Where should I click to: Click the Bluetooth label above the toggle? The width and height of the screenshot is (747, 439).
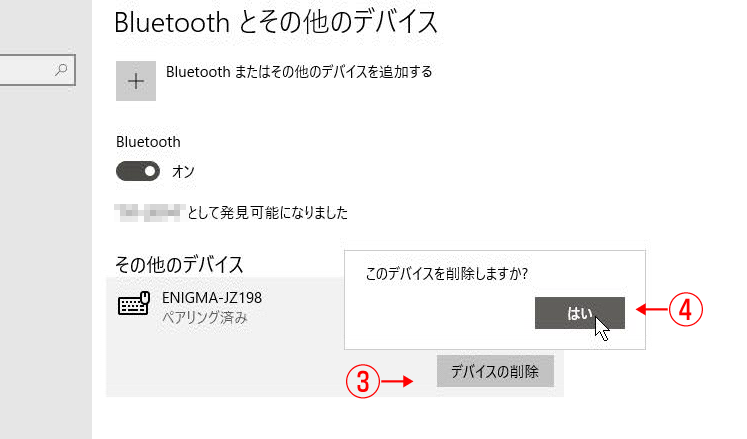tap(148, 142)
